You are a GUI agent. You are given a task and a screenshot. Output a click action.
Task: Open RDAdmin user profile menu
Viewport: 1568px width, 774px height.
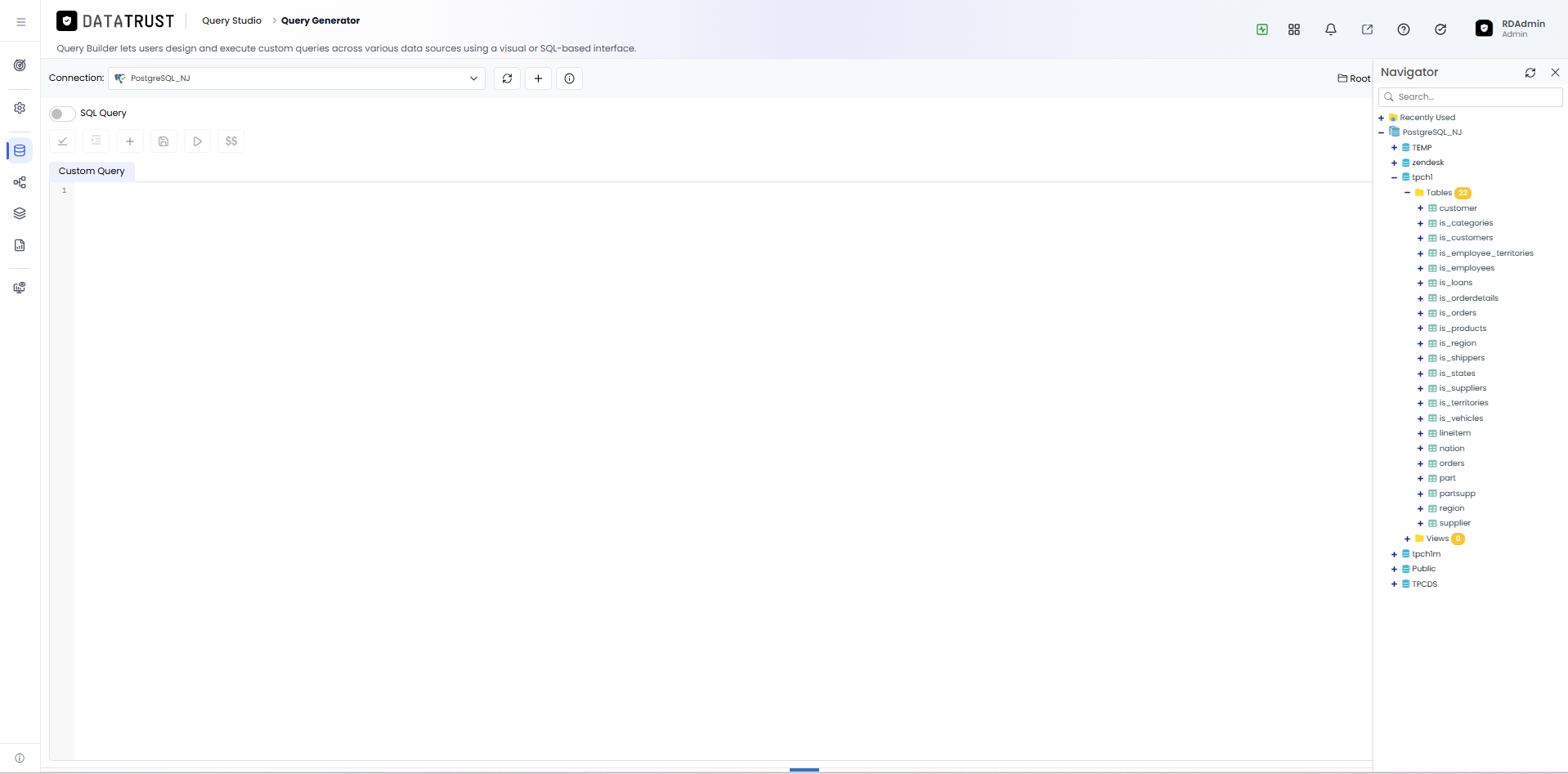coord(1511,29)
